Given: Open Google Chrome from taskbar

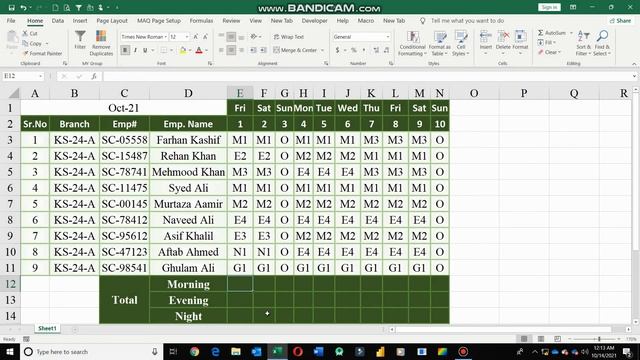Looking at the screenshot, I should click(195, 351).
